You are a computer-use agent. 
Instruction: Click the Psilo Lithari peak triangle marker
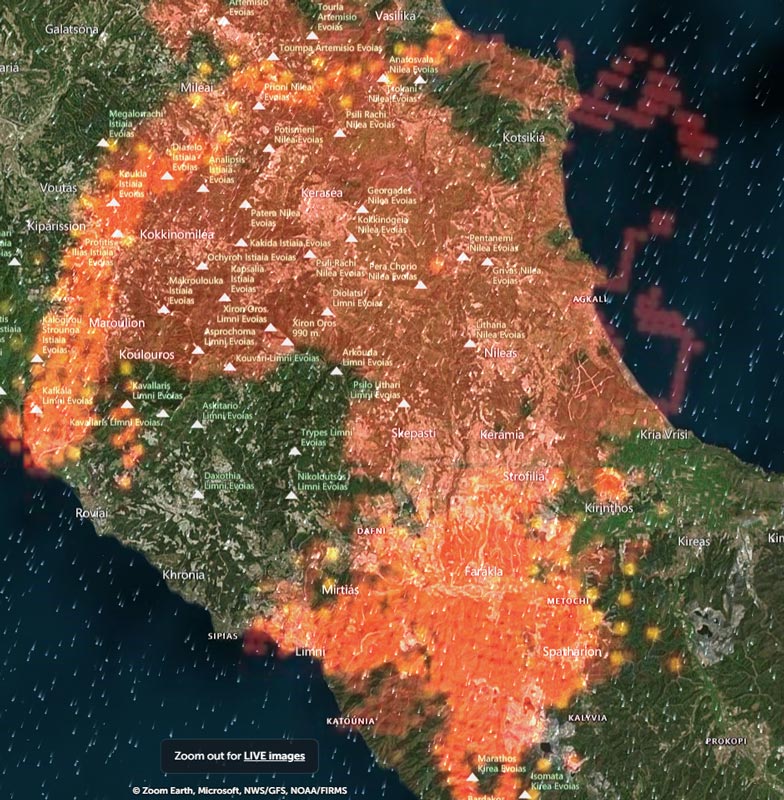403,404
